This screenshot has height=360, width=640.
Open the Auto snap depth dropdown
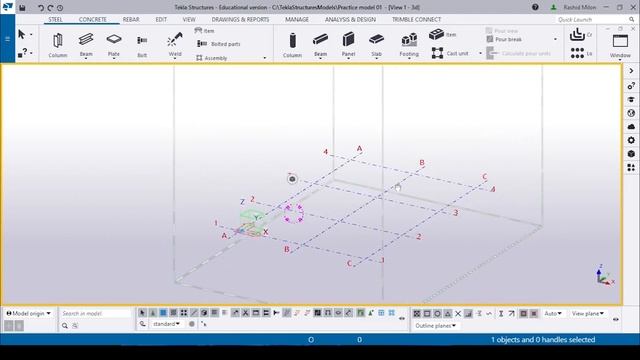[553, 313]
